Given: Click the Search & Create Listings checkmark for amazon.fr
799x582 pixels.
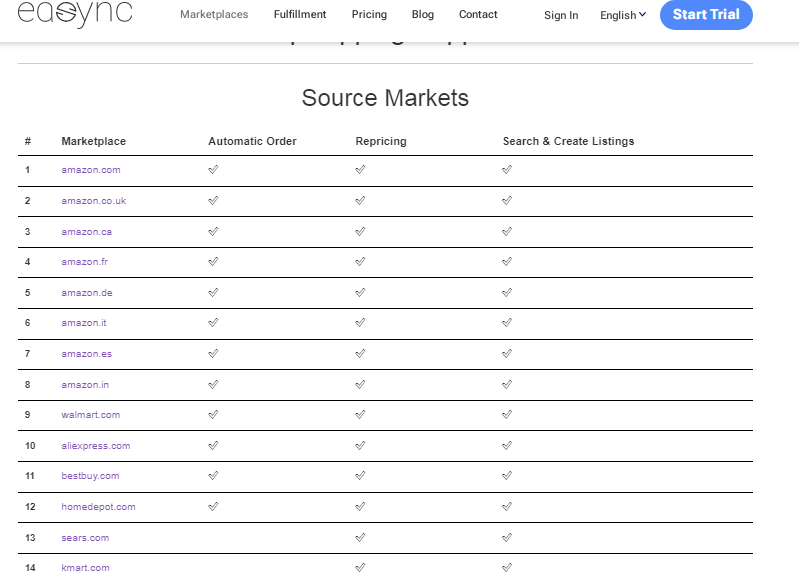Looking at the screenshot, I should 507,261.
